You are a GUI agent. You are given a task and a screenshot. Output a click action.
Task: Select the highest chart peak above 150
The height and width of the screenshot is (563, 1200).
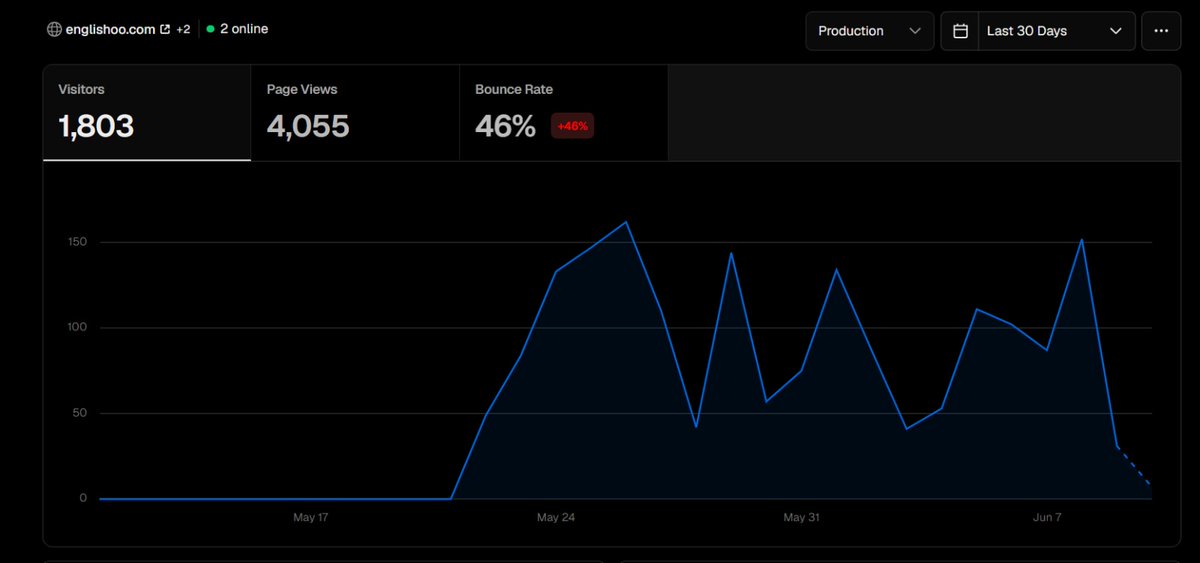(626, 222)
